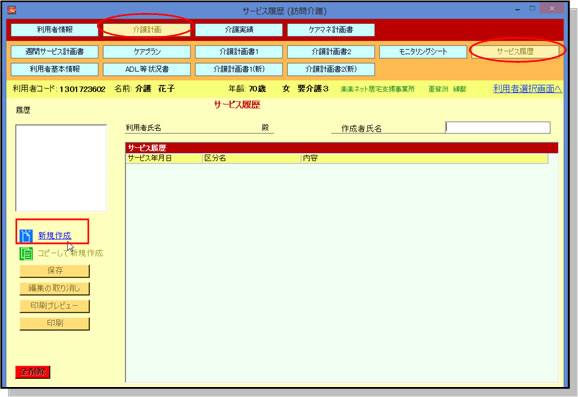Minimize the サービス履歴 window
This screenshot has height=397, width=578.
click(x=518, y=9)
